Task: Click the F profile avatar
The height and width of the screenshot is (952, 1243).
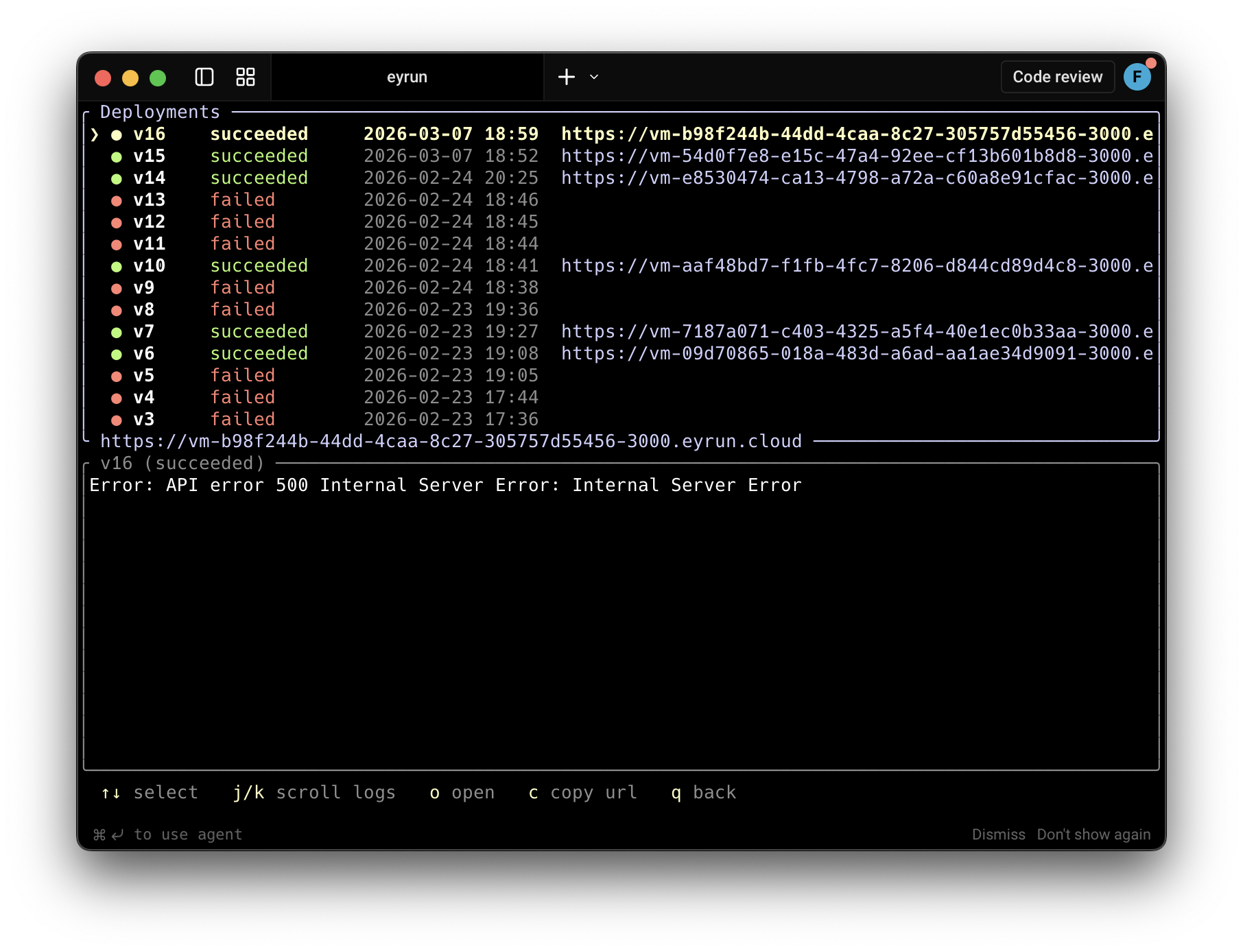Action: (x=1138, y=77)
